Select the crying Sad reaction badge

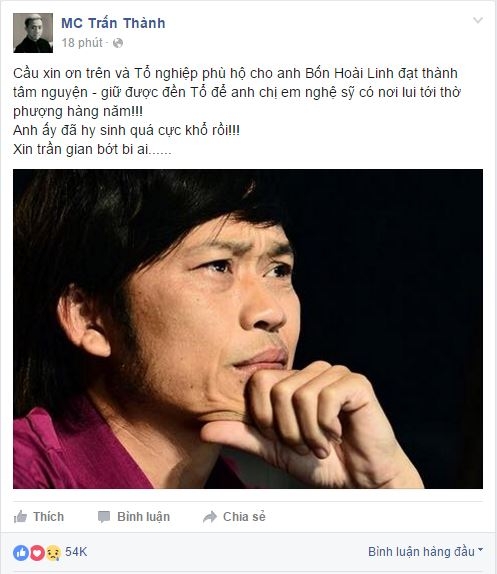click(x=53, y=552)
